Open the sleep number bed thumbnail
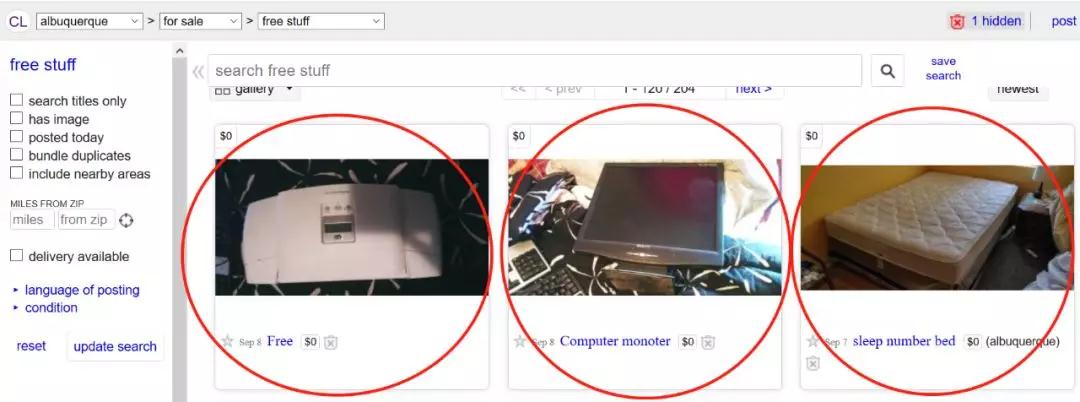 point(937,227)
